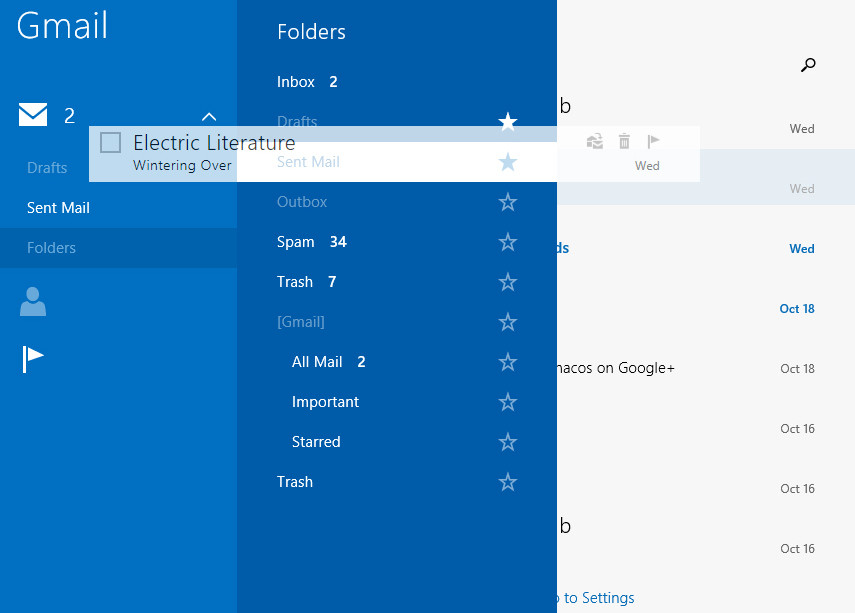Click the move-to-folder icon on Electric Literature message

point(595,142)
